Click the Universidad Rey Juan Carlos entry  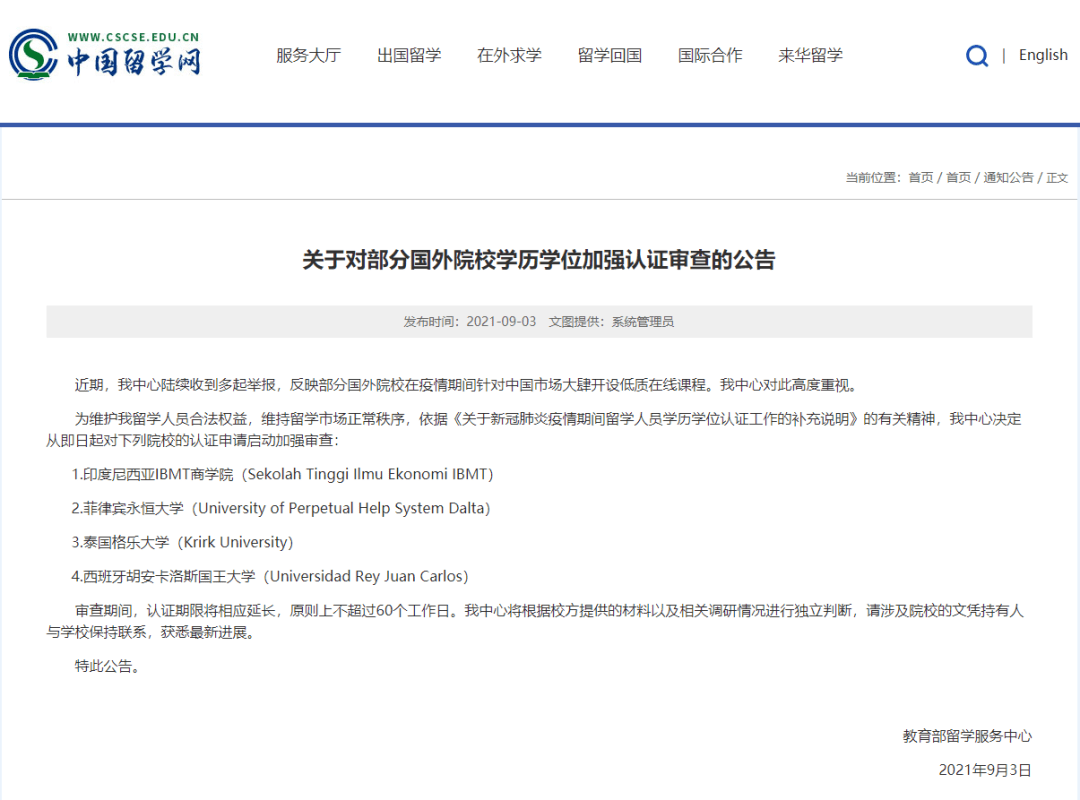[x=270, y=576]
